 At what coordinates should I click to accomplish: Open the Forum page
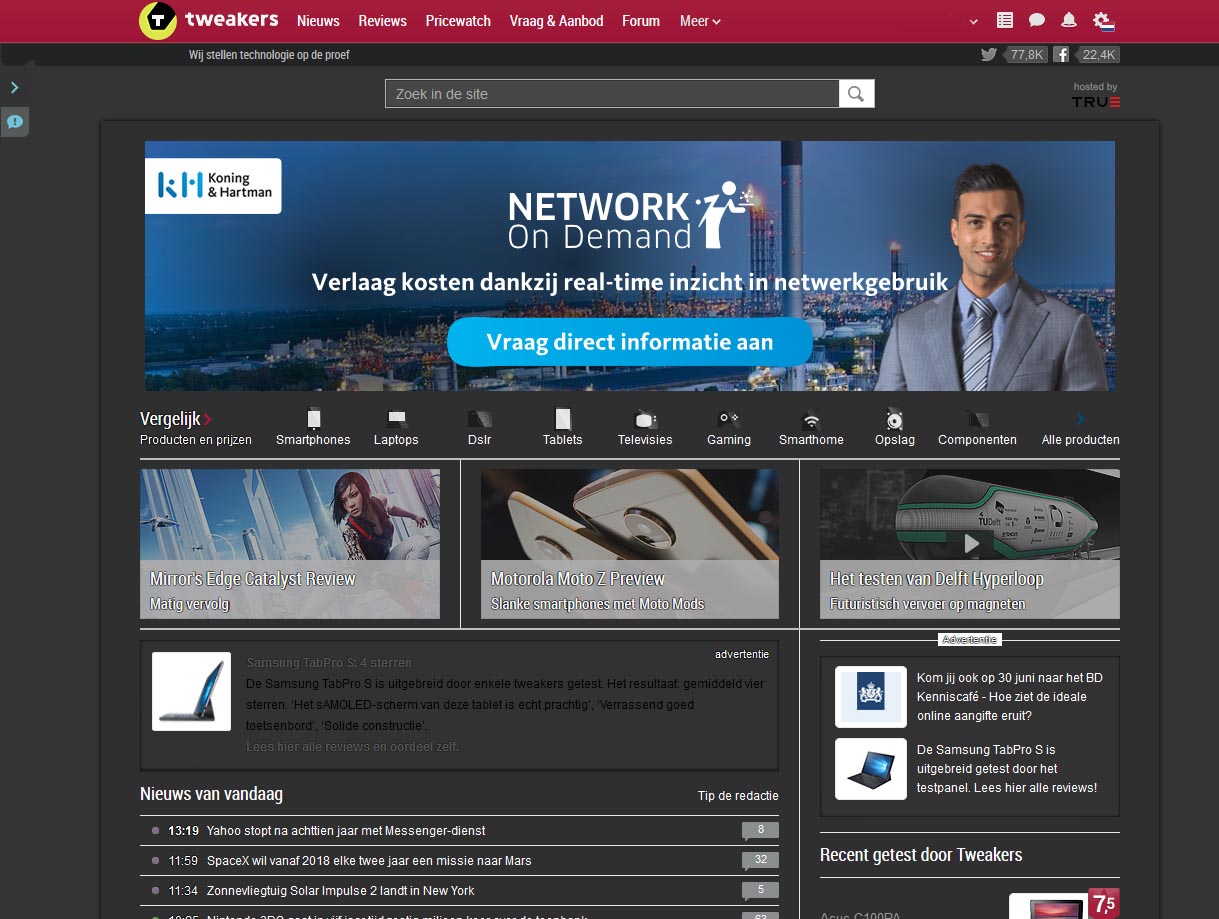click(641, 20)
